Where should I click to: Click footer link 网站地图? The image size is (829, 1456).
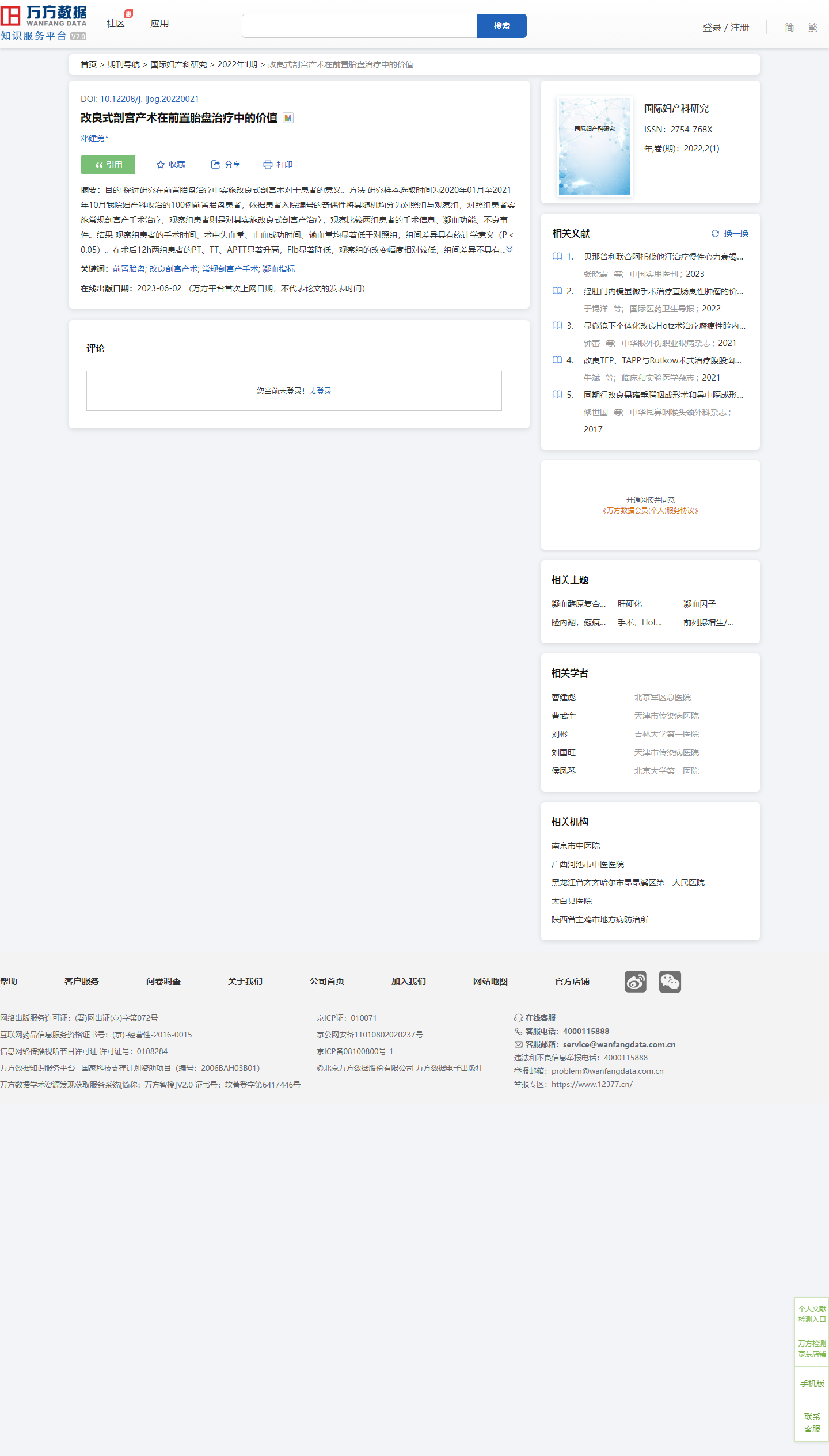490,981
